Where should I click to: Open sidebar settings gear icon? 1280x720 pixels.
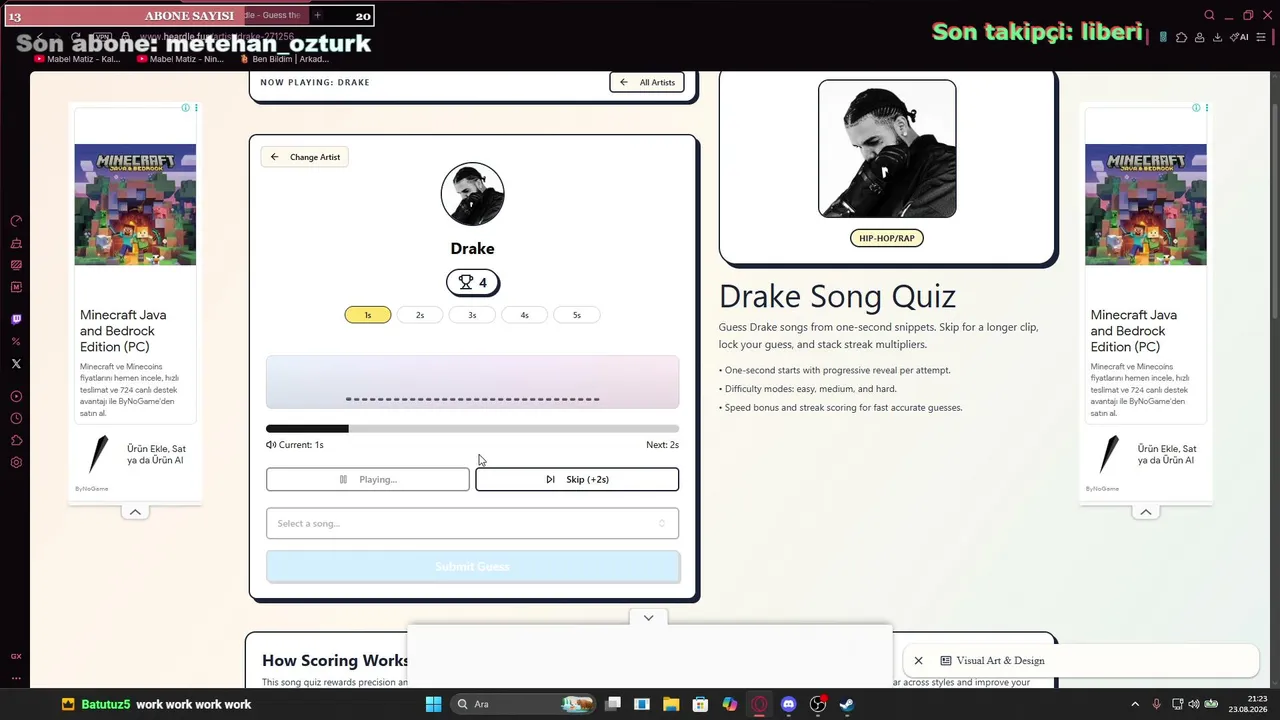click(16, 462)
